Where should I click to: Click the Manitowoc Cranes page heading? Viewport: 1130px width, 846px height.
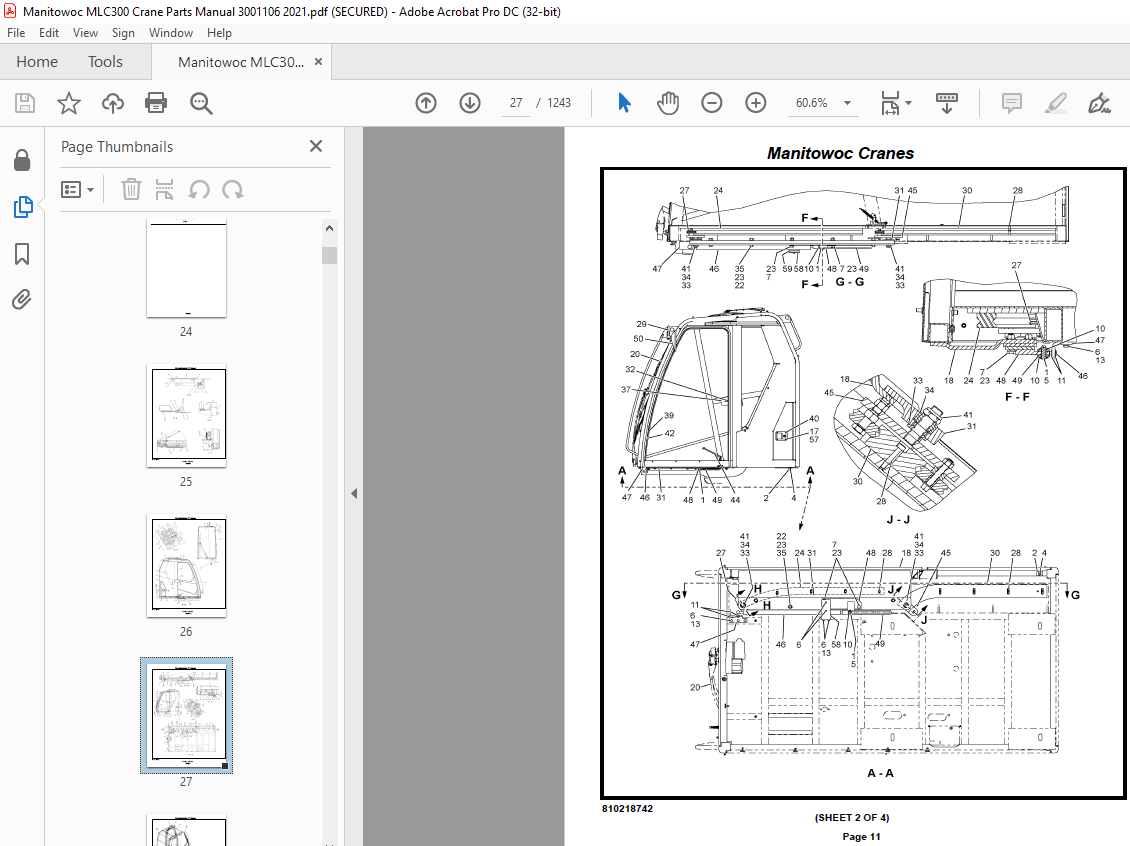click(x=840, y=153)
